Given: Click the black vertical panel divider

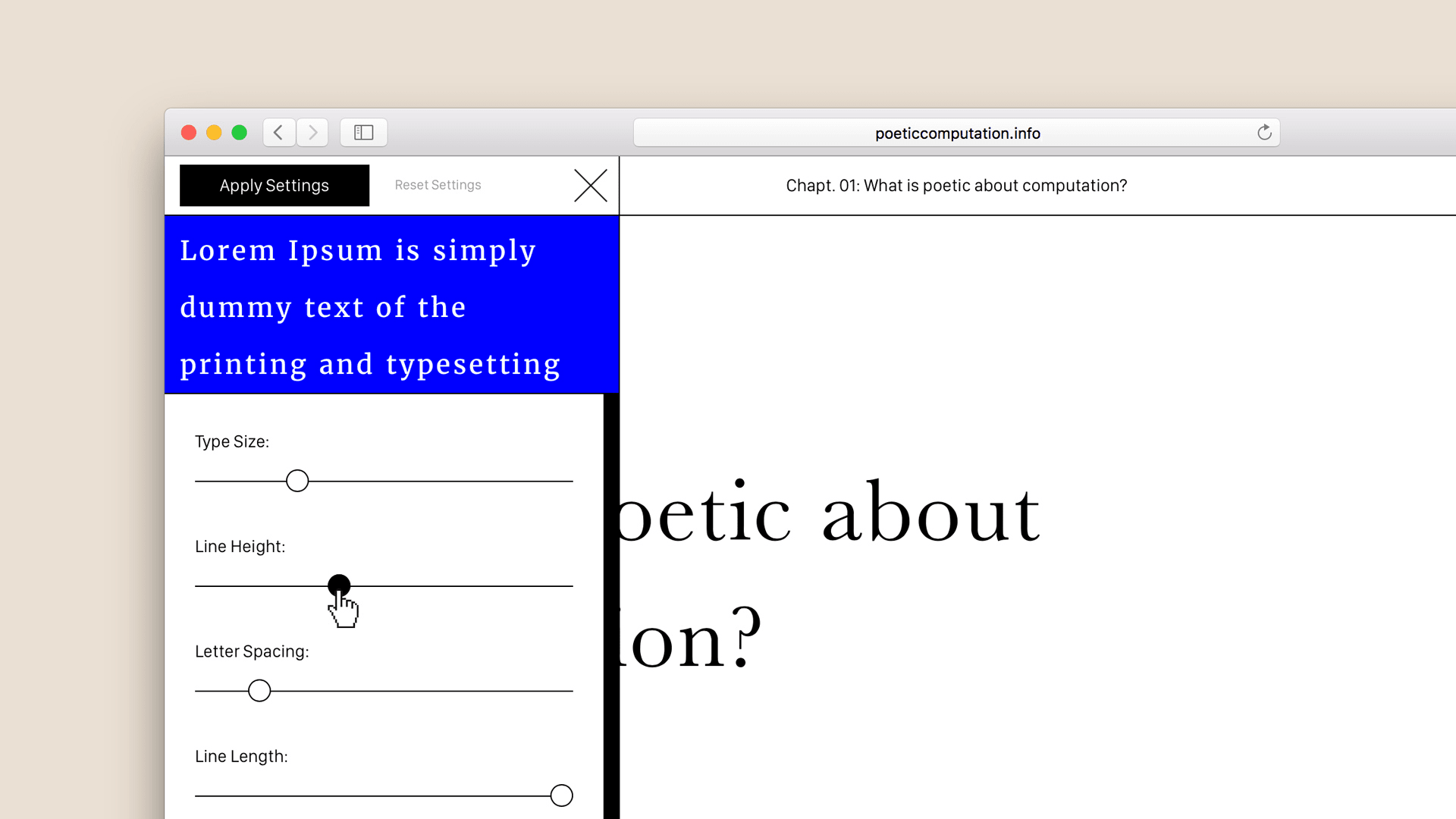Looking at the screenshot, I should [x=611, y=607].
